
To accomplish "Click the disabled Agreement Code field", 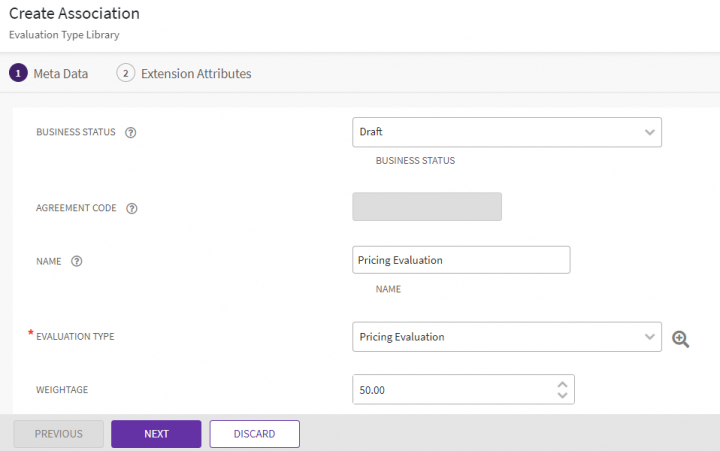I will pos(427,207).
